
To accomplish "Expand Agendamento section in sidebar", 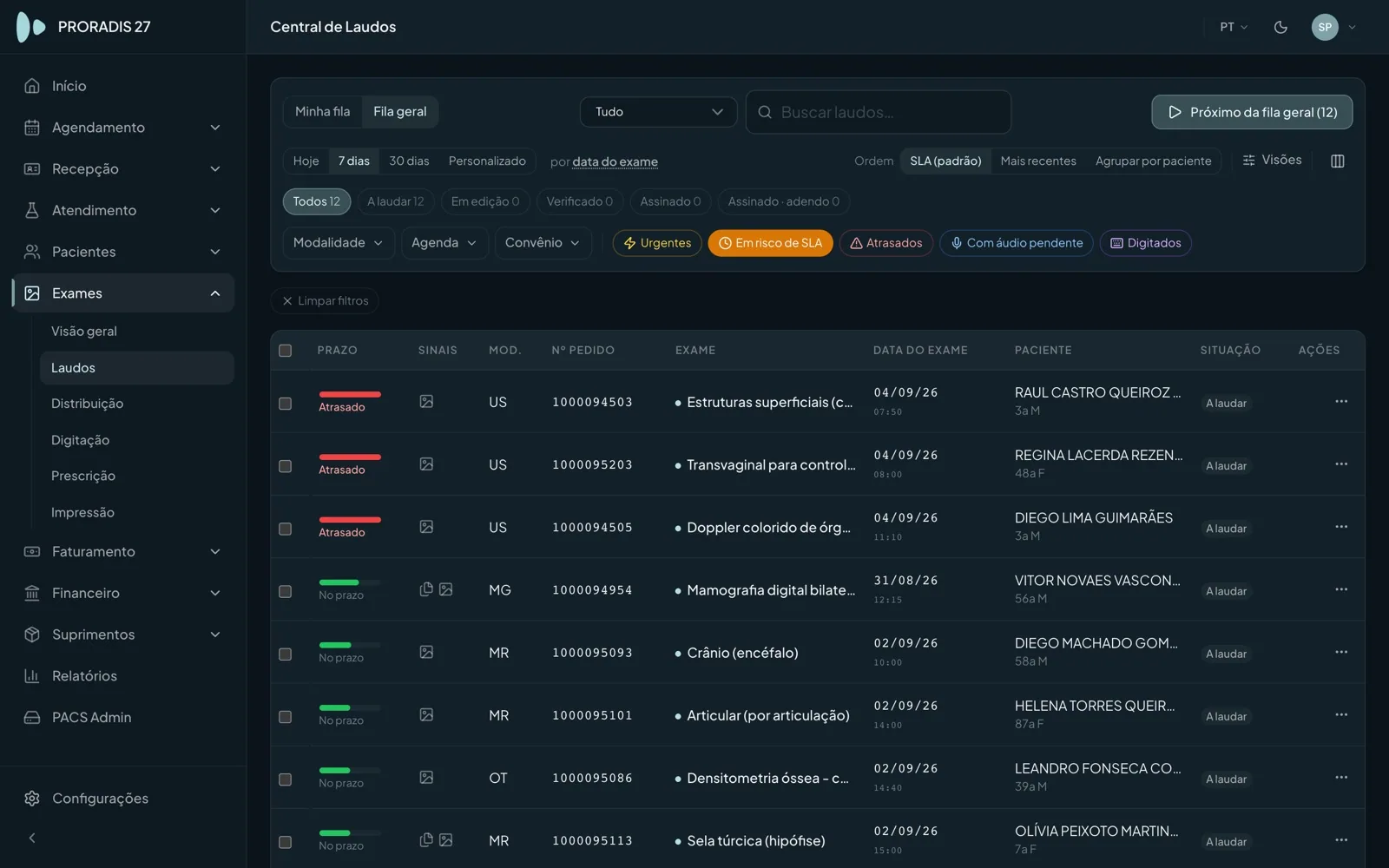I will [123, 128].
